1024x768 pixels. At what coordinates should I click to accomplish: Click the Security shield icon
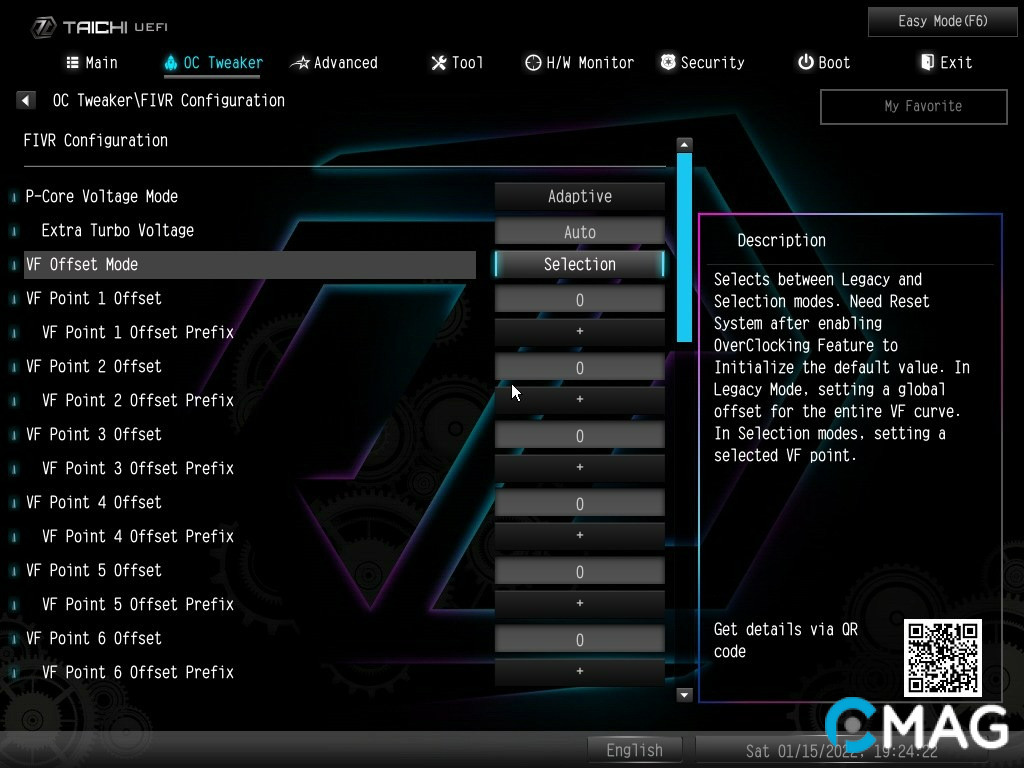click(x=668, y=63)
